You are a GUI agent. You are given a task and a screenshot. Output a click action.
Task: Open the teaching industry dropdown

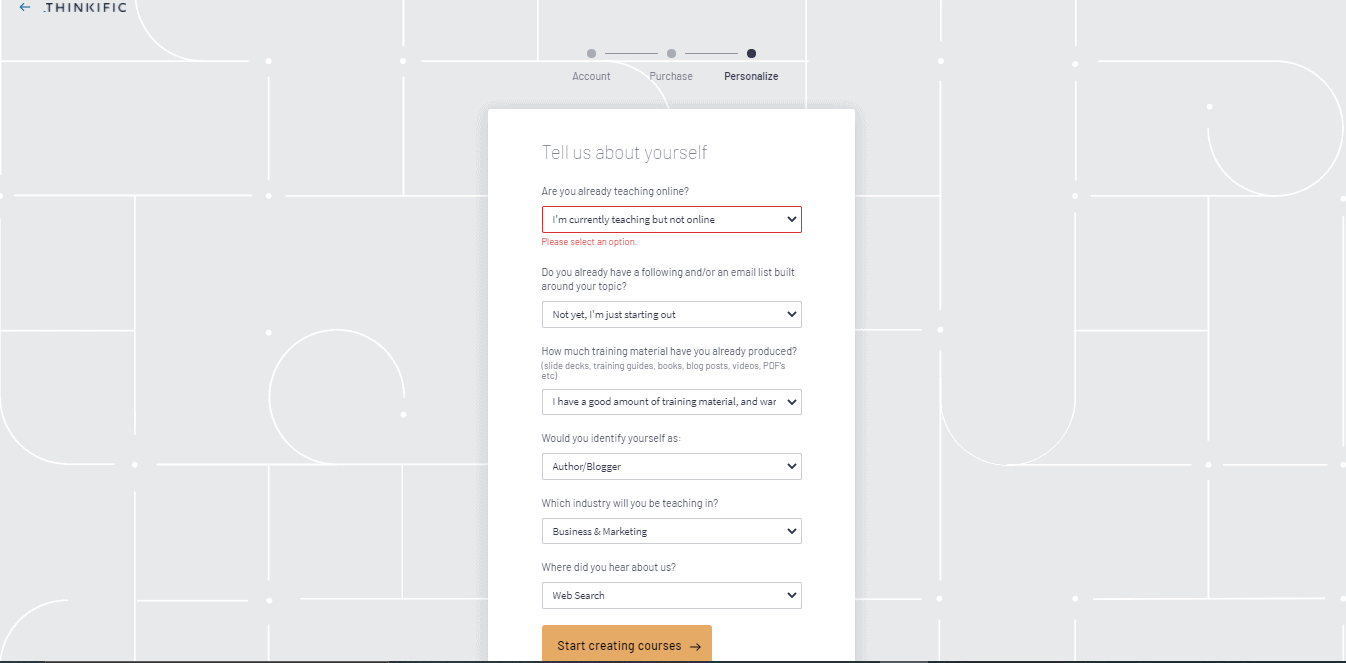(x=671, y=531)
